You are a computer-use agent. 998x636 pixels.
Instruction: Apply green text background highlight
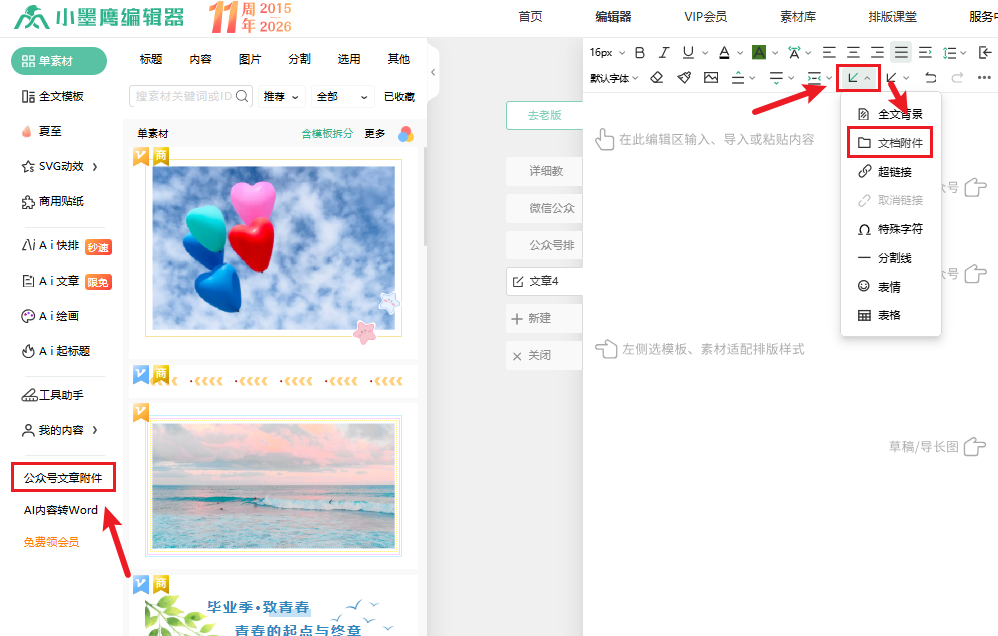coord(759,52)
